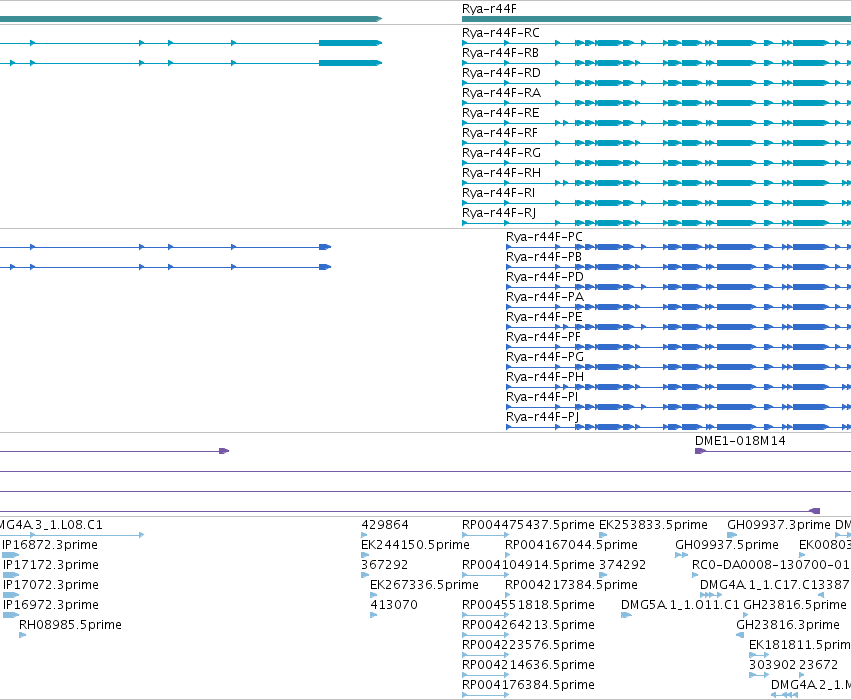Click the Rya-r44F-RE transcript label
Screen dimensions: 851x700
pos(500,113)
